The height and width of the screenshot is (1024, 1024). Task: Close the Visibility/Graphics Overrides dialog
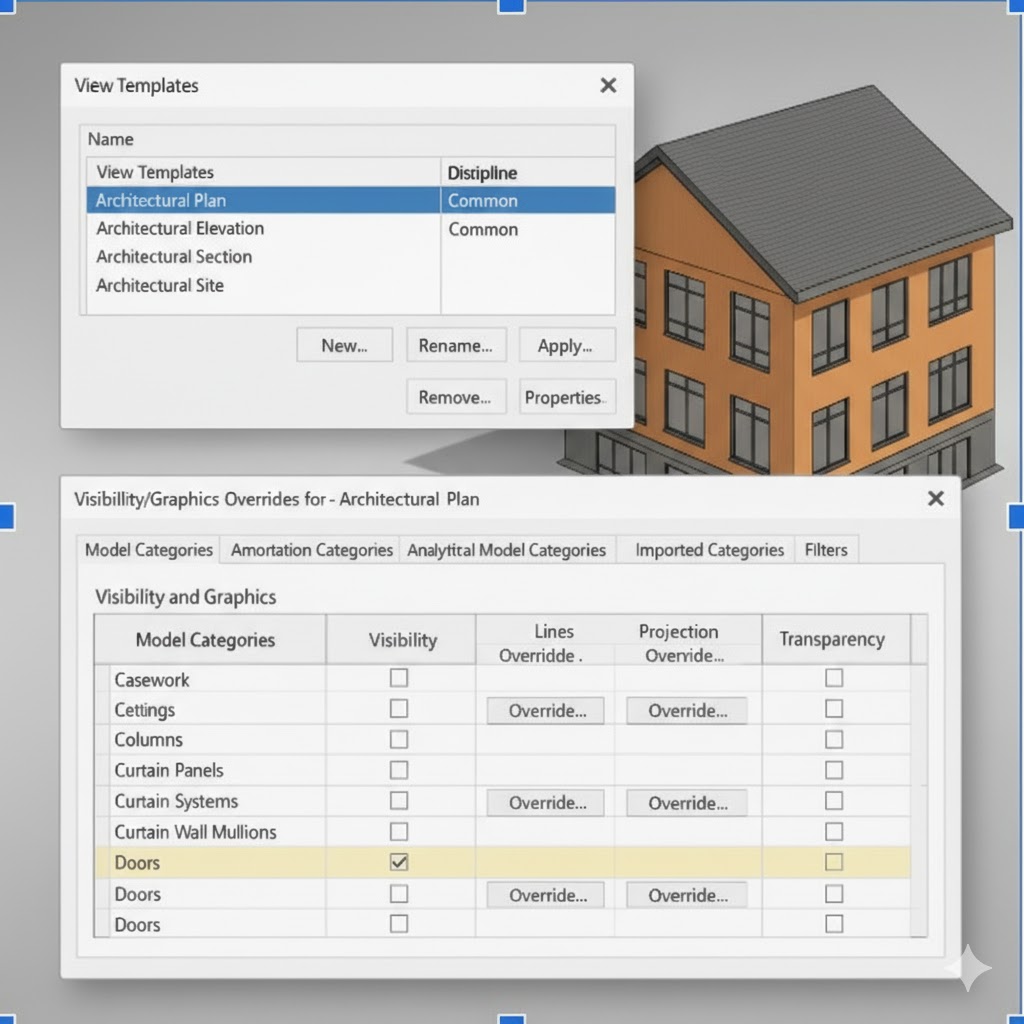coord(935,498)
